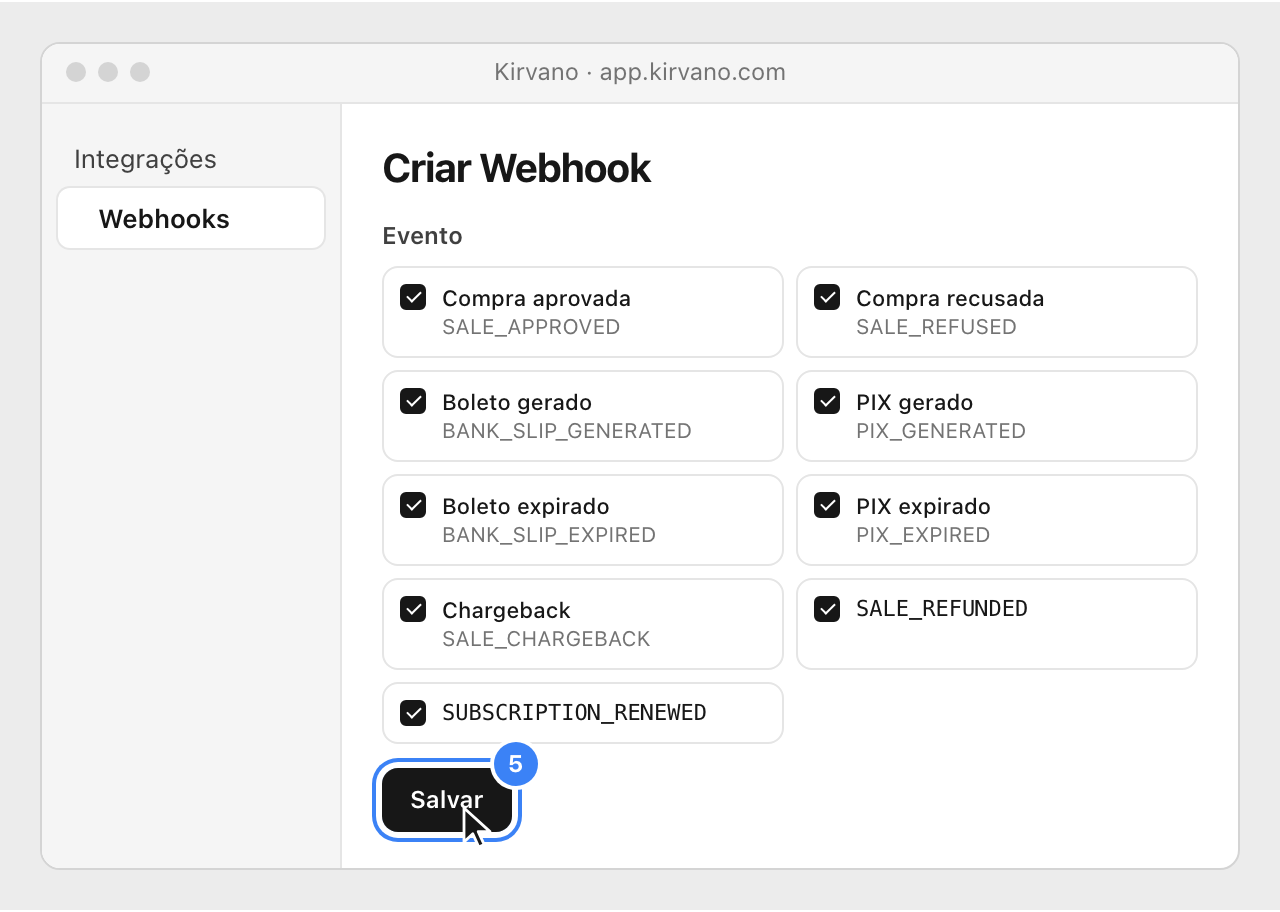Click the PIX_EXPIRED code text
The width and height of the screenshot is (1280, 912).
[x=923, y=535]
